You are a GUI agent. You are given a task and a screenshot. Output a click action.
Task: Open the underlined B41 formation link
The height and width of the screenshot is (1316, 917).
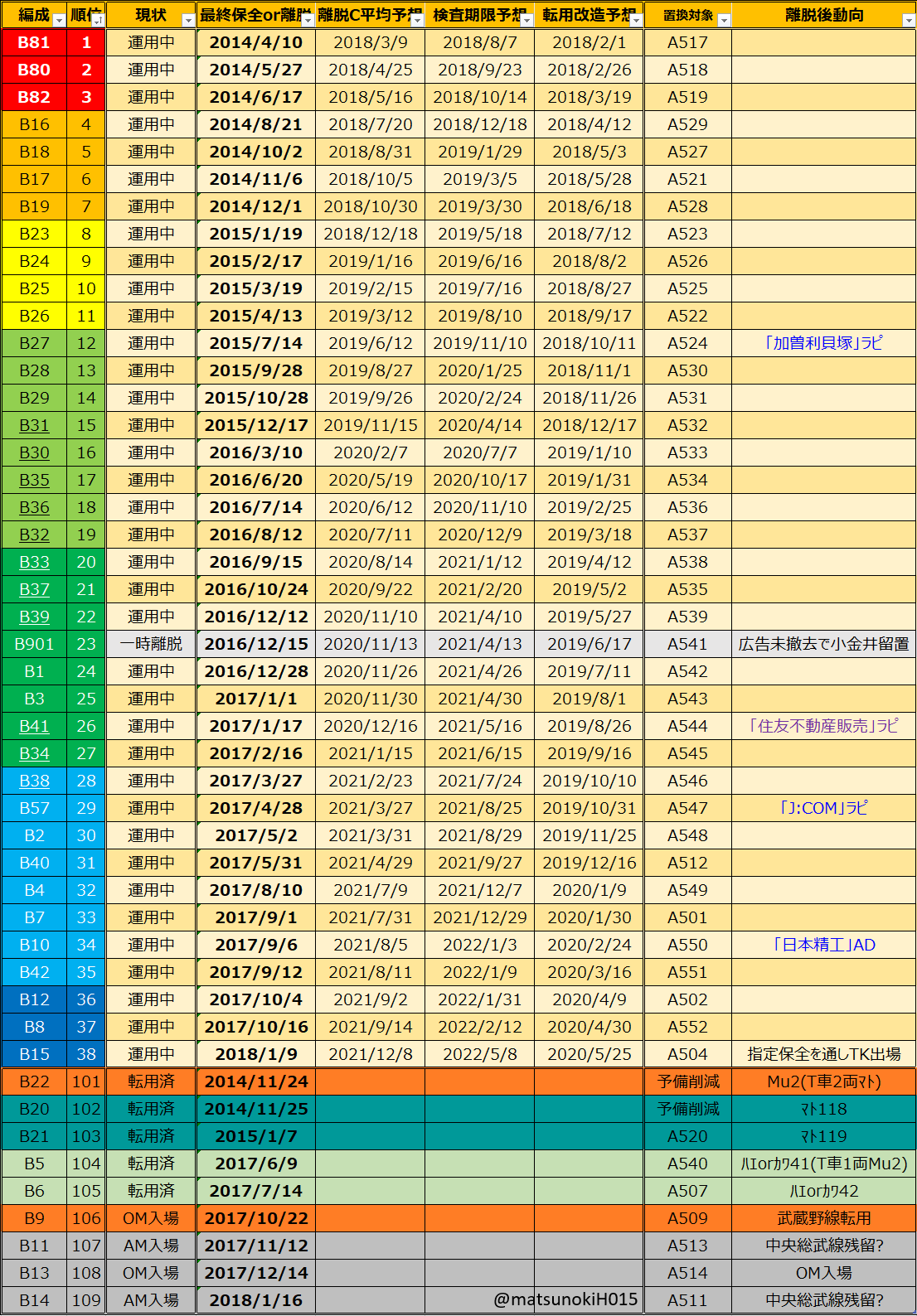tap(34, 726)
